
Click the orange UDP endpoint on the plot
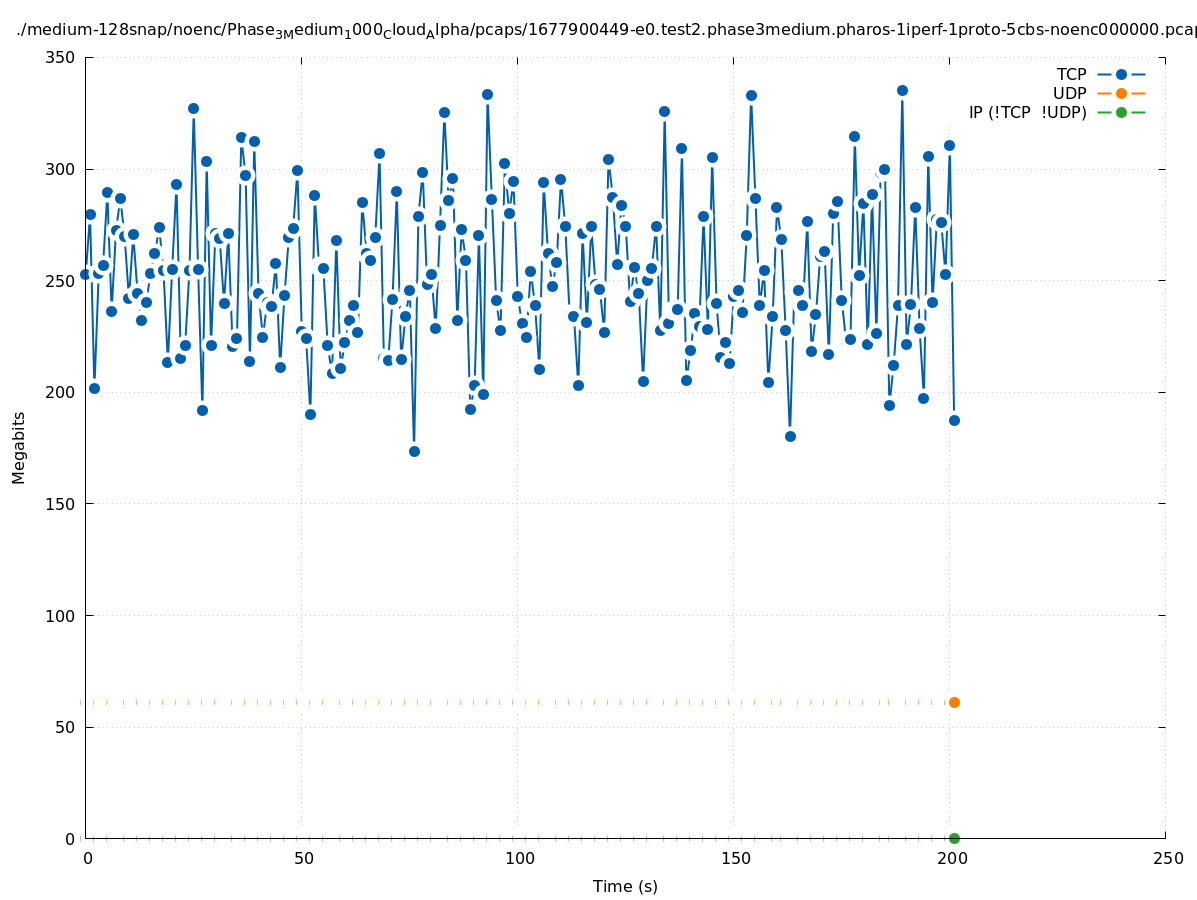954,702
